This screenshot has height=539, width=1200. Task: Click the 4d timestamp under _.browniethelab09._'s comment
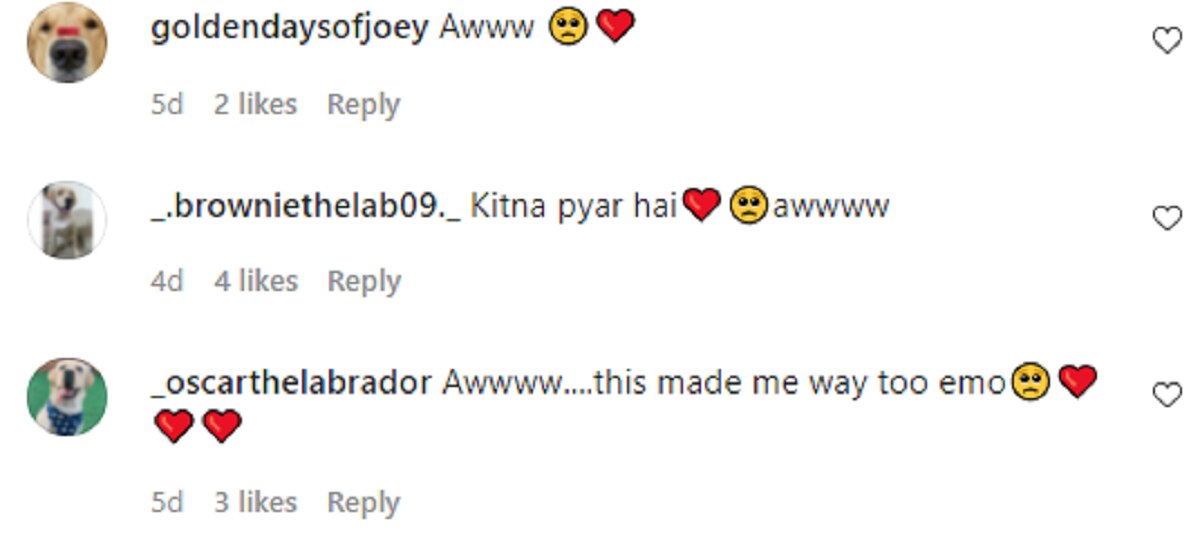[167, 282]
